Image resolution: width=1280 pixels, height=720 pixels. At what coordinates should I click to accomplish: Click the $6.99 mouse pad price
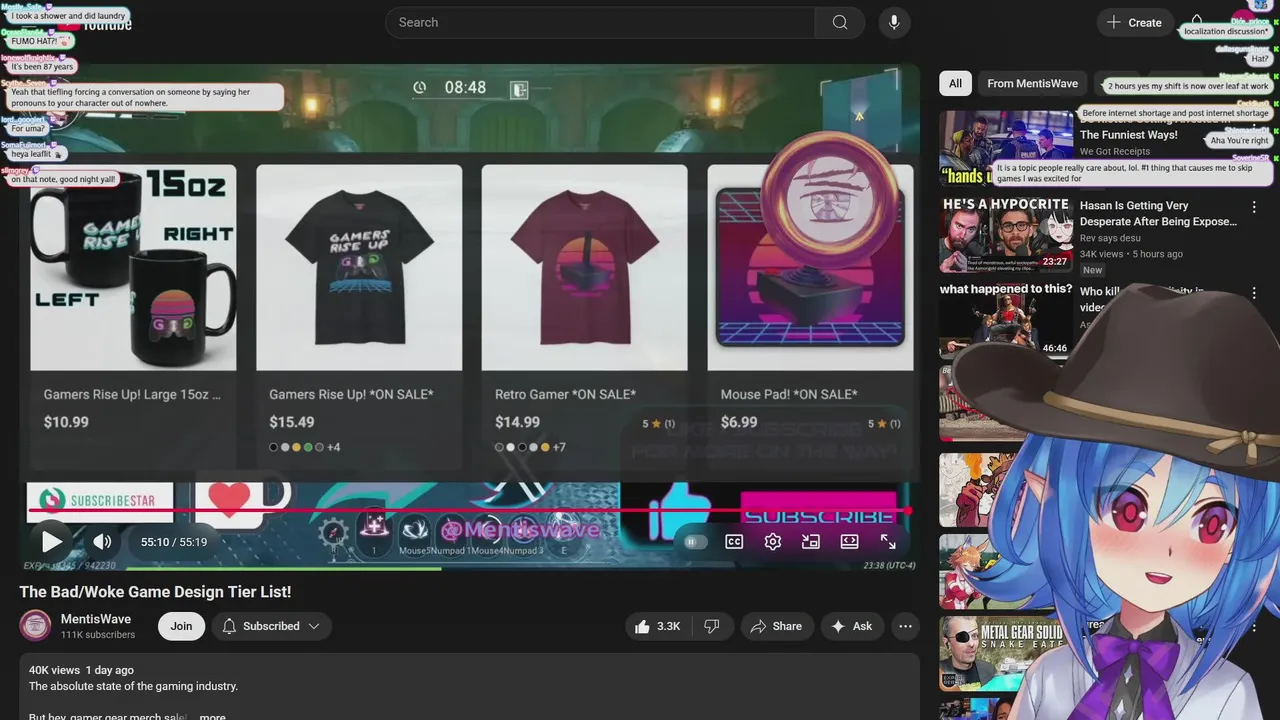coord(739,422)
